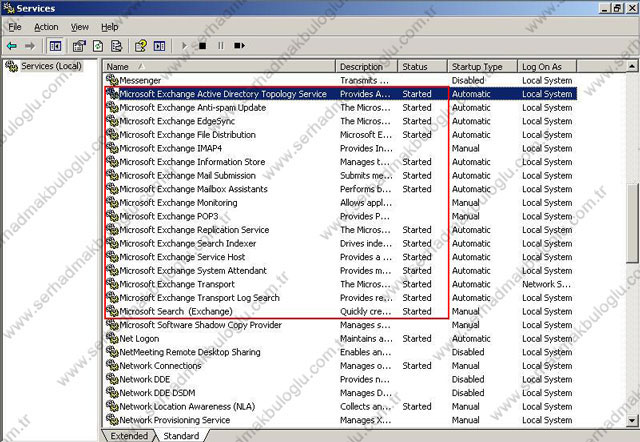Open the Help menu
The height and width of the screenshot is (442, 640).
coord(109,27)
